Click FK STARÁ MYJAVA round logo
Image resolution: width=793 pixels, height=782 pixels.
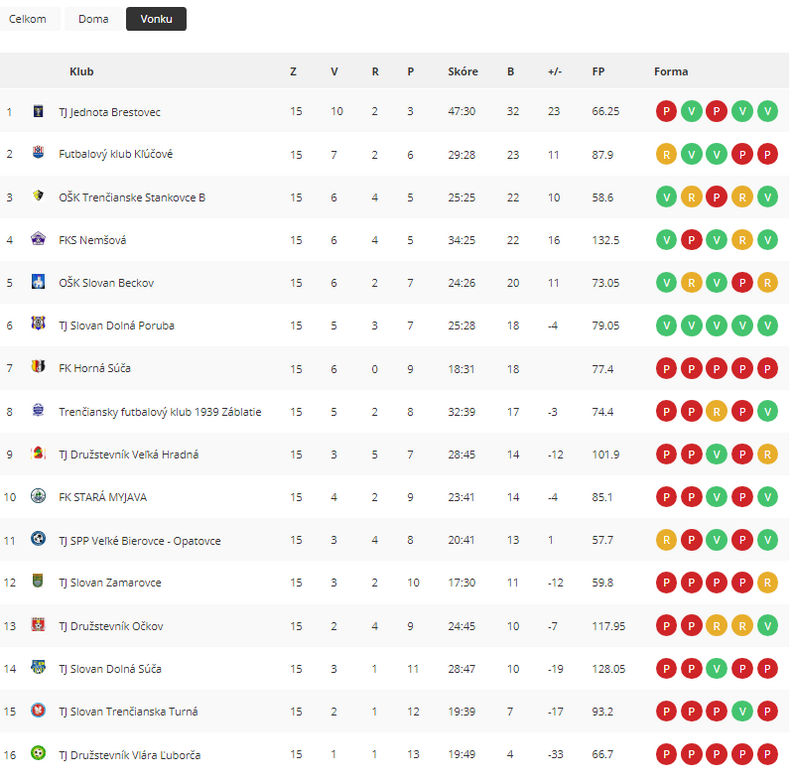pos(38,496)
